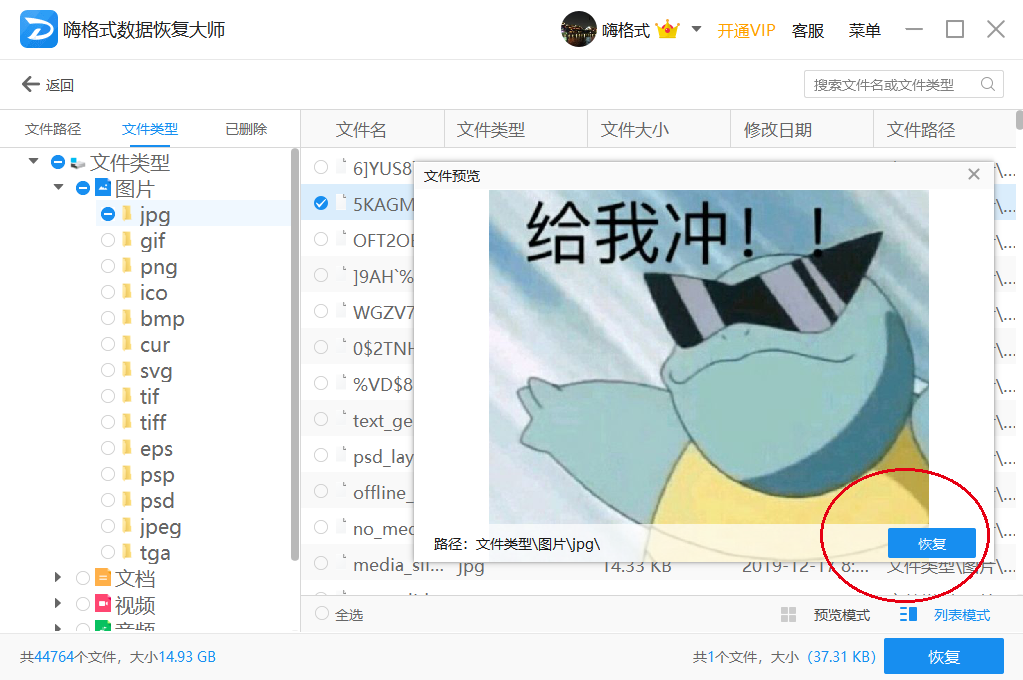Viewport: 1023px width, 680px height.
Task: Click the cur folder icon
Action: coord(127,343)
